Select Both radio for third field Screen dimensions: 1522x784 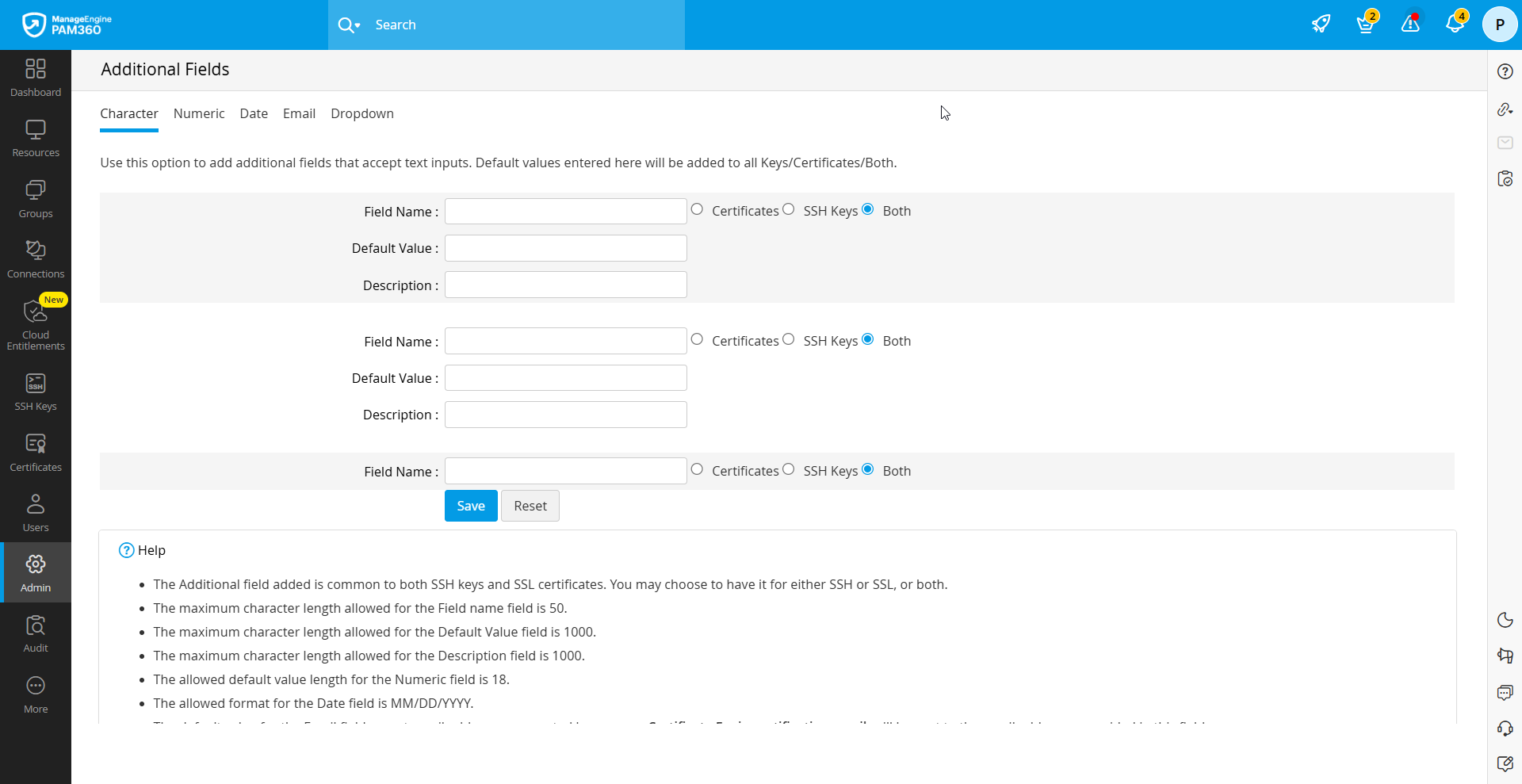pos(868,469)
